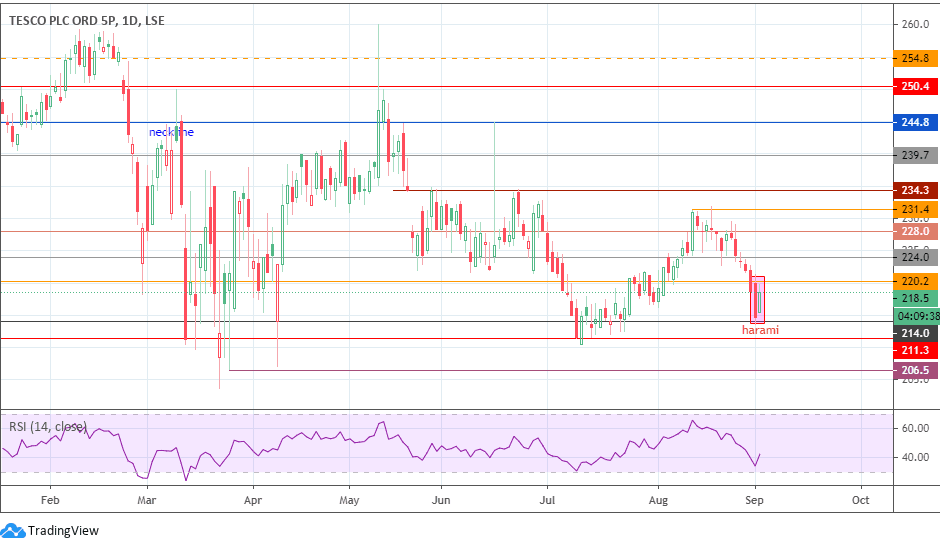Image resolution: width=940 pixels, height=541 pixels.
Task: Click the 206.5 purple price label
Action: pyautogui.click(x=915, y=371)
